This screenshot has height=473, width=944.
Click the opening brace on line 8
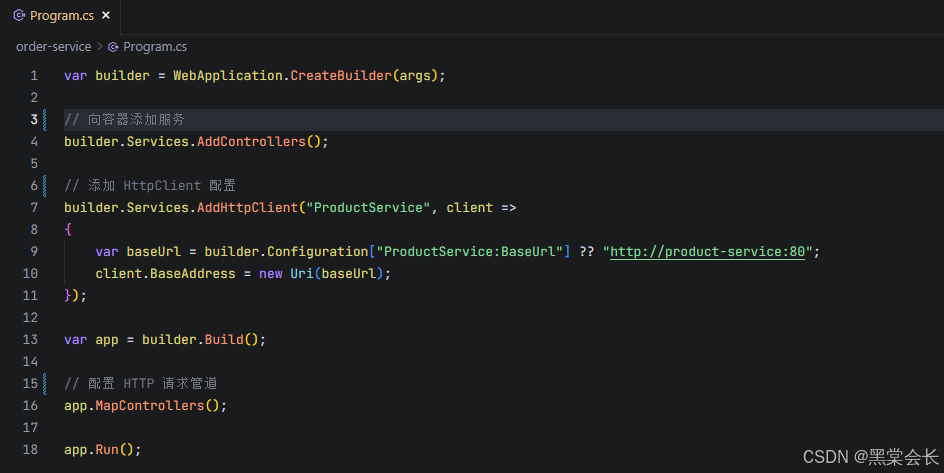click(68, 229)
